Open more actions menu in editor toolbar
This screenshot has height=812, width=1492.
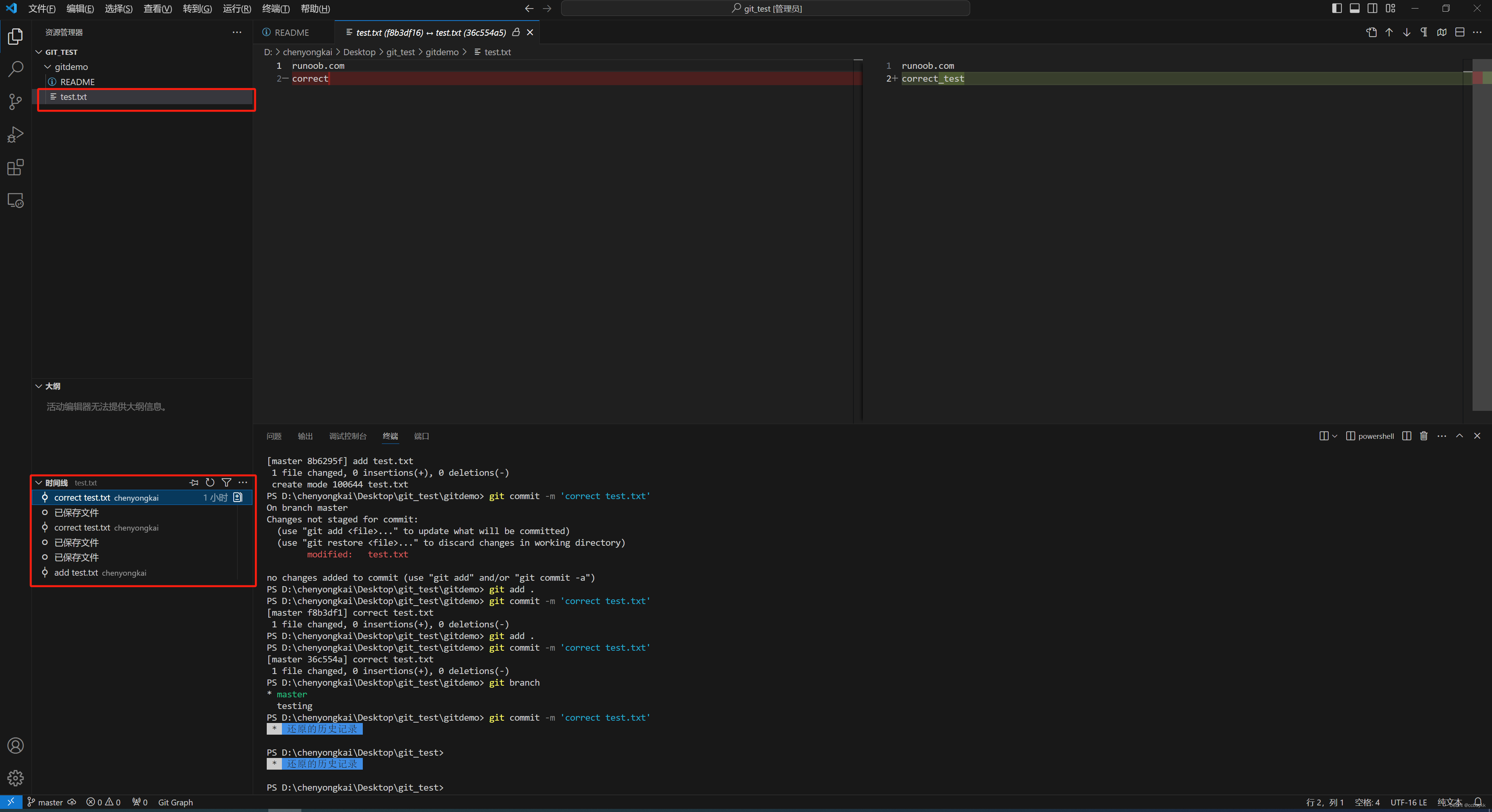[x=1477, y=32]
